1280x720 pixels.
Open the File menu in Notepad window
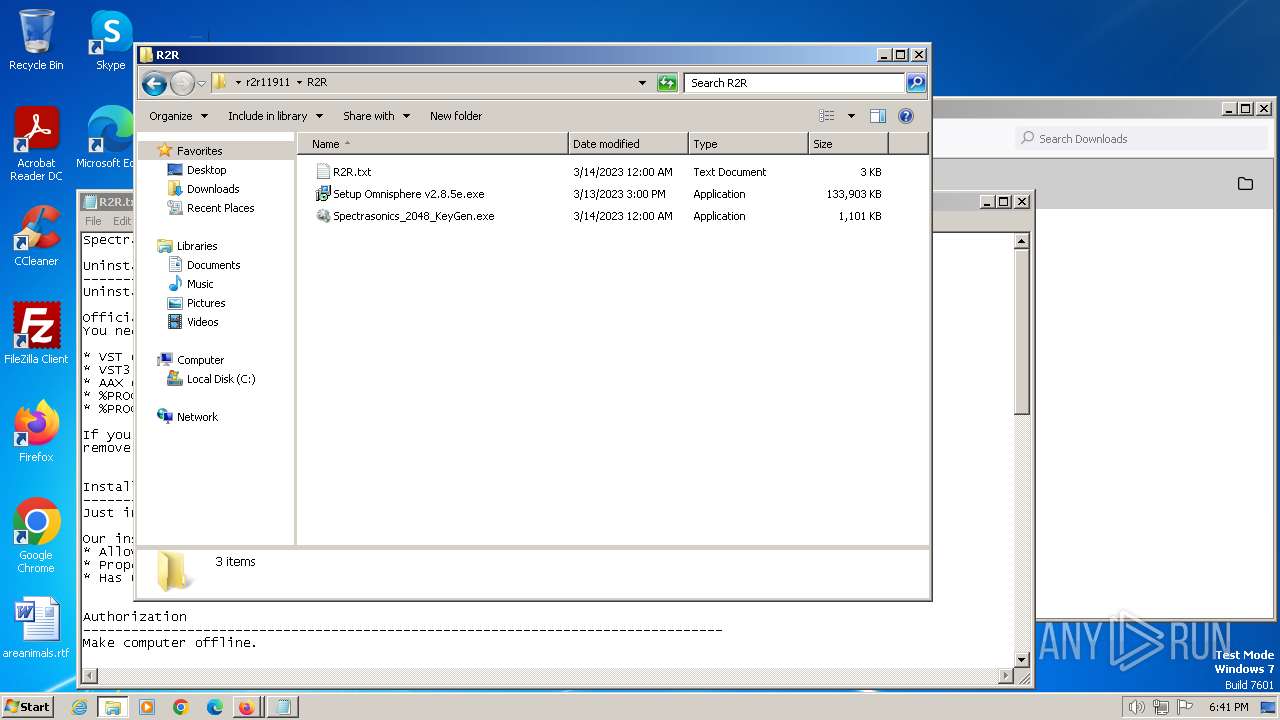click(93, 221)
